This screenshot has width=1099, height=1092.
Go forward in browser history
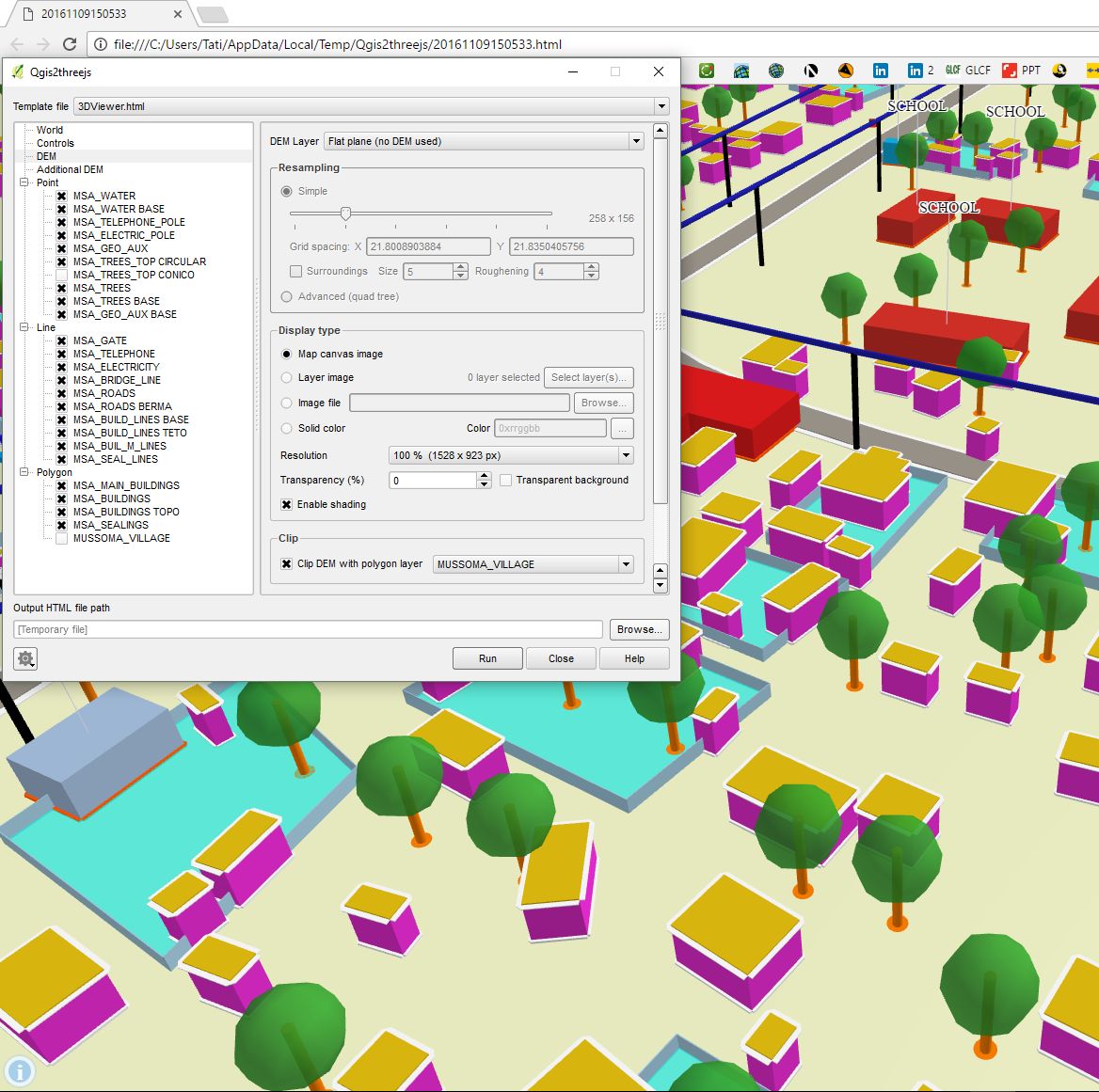pos(42,44)
